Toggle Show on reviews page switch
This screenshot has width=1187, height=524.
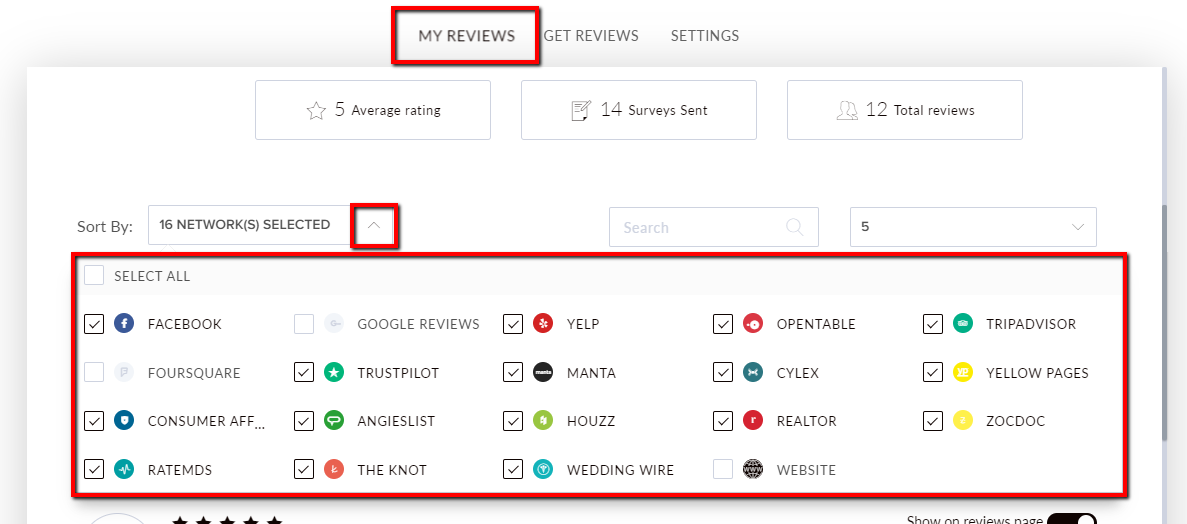point(1072,519)
